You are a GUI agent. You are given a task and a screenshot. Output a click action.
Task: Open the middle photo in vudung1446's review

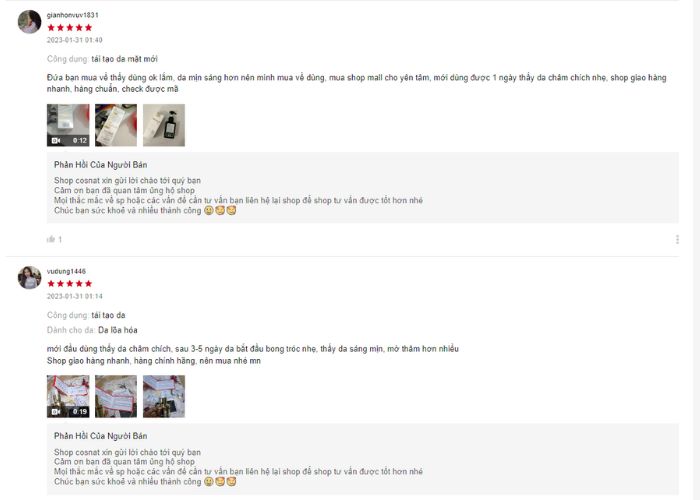point(116,396)
